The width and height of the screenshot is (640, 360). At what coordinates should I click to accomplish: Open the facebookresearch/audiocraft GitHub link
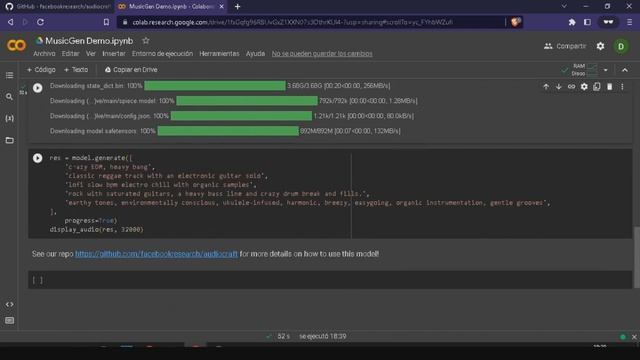pos(156,254)
